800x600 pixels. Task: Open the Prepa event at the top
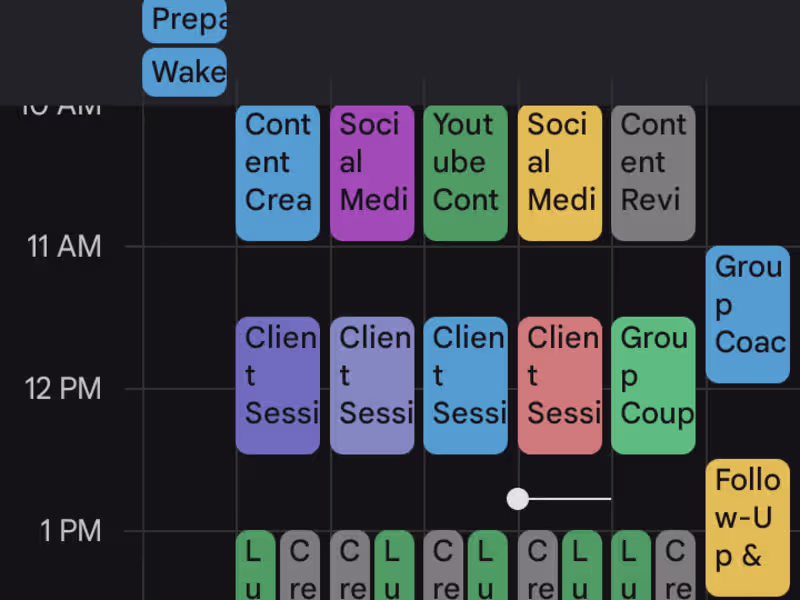click(x=185, y=20)
